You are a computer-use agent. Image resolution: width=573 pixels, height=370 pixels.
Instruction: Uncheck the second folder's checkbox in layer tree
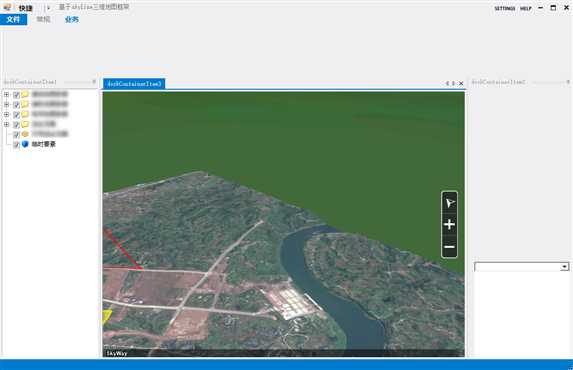16,105
